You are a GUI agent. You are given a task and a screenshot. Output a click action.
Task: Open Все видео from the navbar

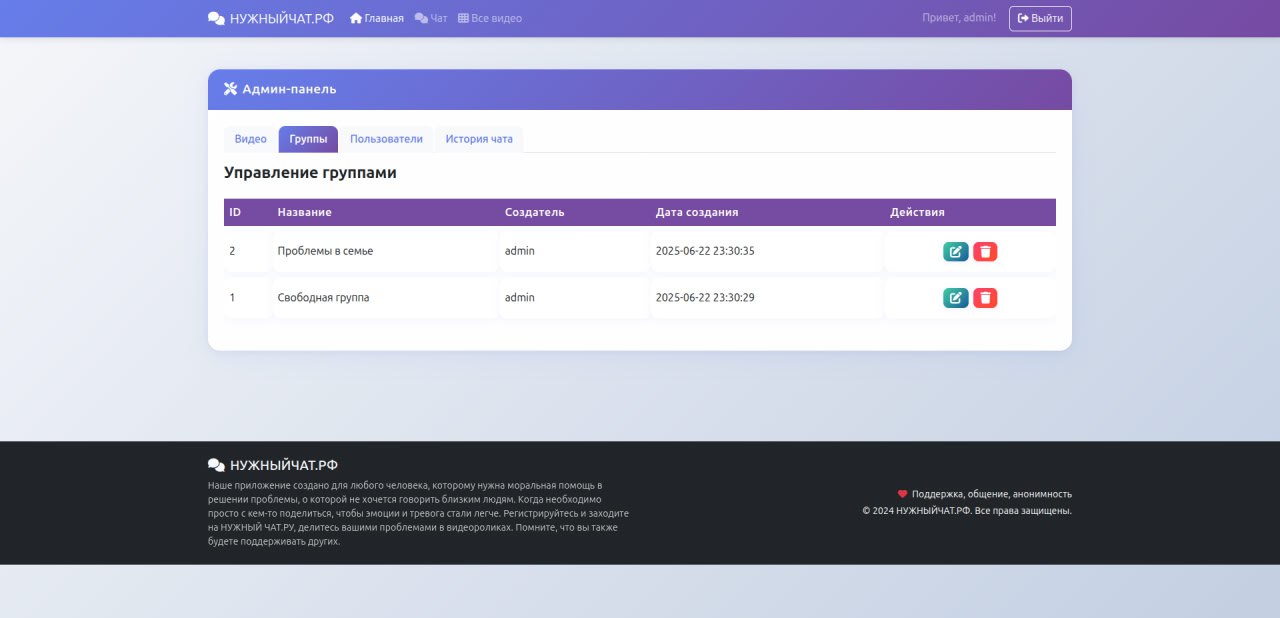click(x=490, y=18)
